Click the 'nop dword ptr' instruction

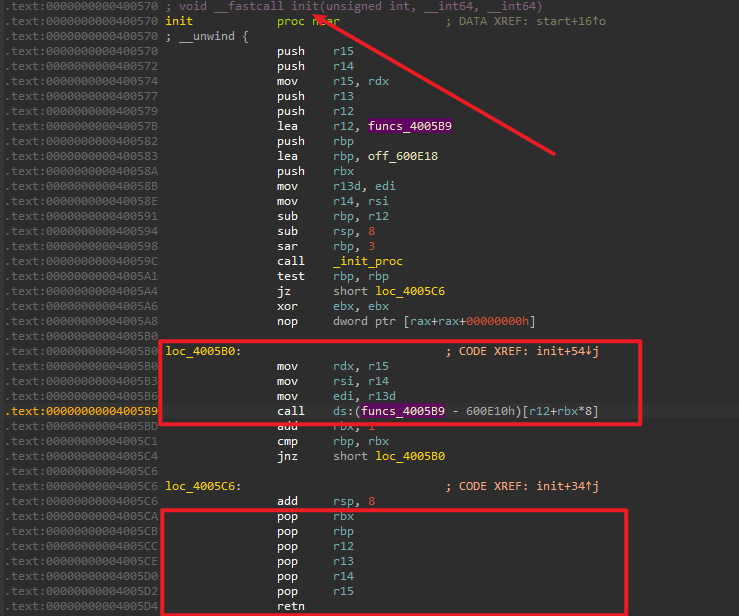click(x=406, y=321)
